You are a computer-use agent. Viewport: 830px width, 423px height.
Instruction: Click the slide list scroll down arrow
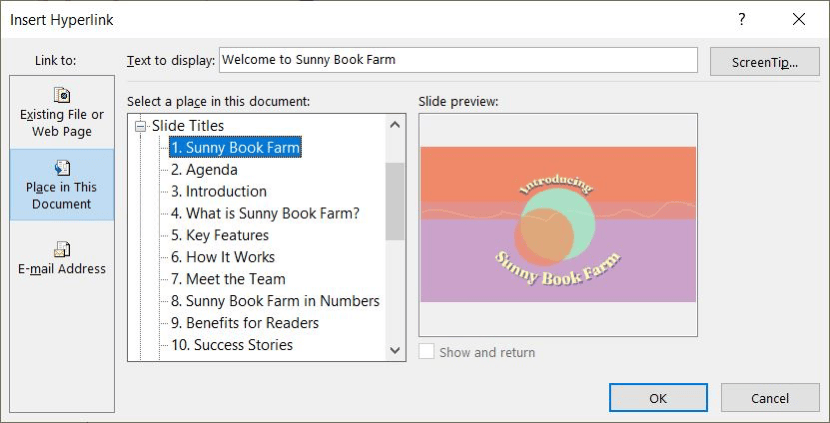395,350
